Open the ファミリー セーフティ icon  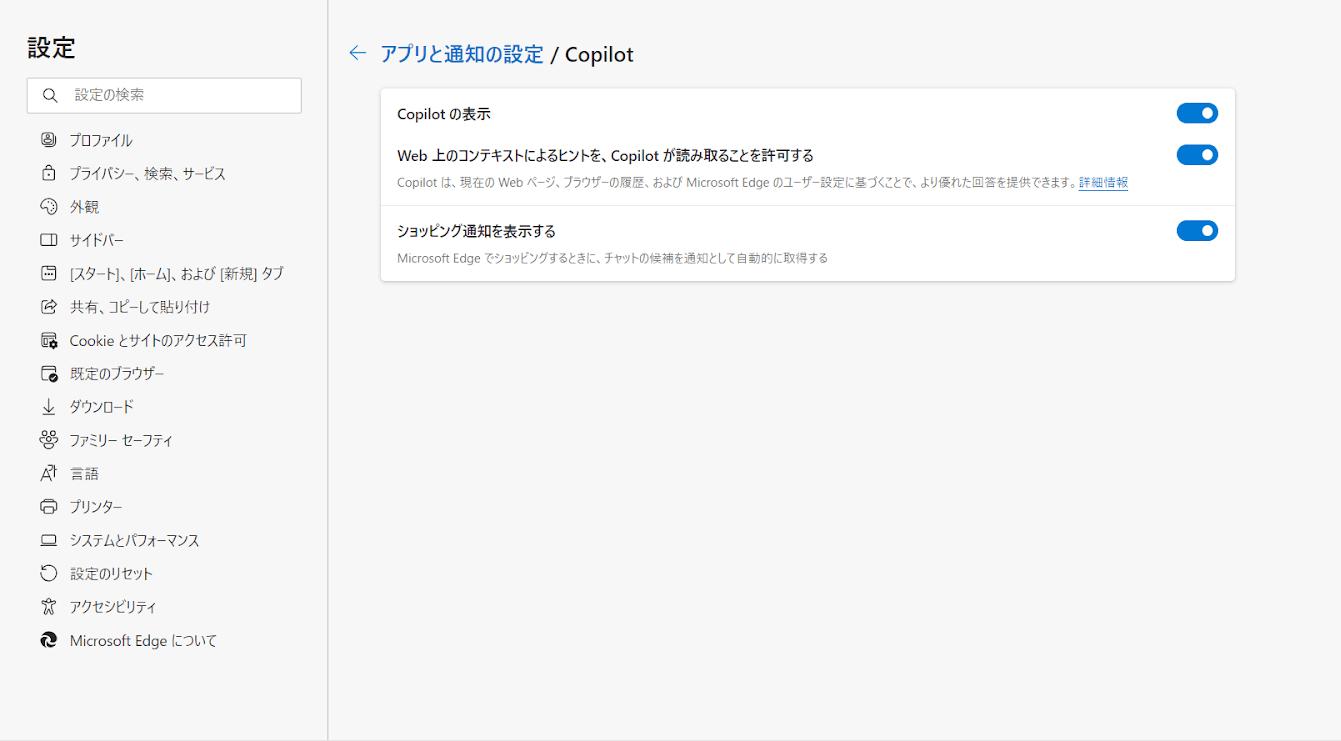tap(49, 439)
